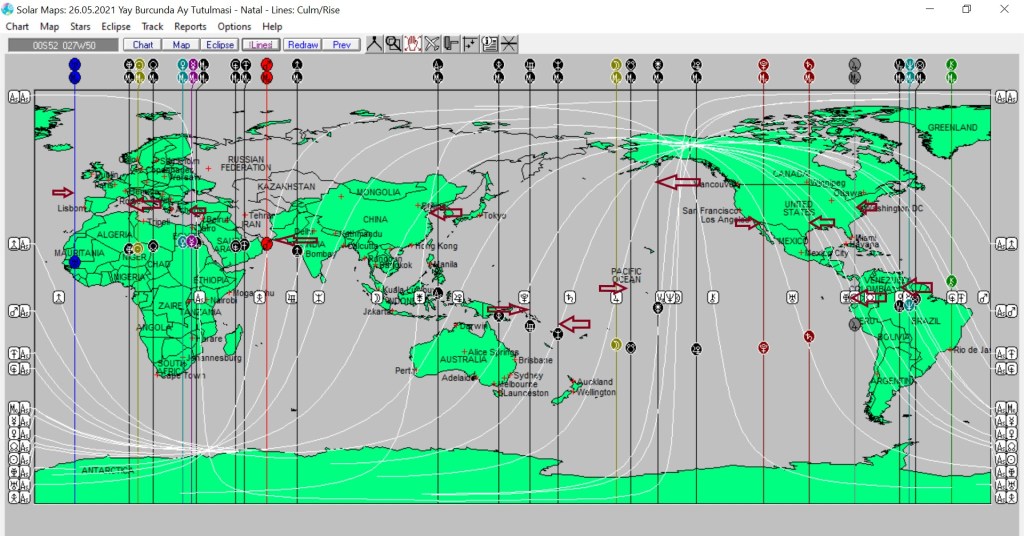
Task: Toggle the Lines button in toolbar
Action: coord(260,45)
